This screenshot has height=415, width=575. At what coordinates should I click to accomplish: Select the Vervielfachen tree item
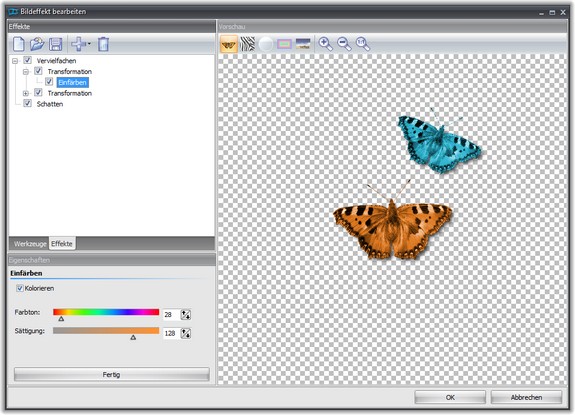click(56, 61)
